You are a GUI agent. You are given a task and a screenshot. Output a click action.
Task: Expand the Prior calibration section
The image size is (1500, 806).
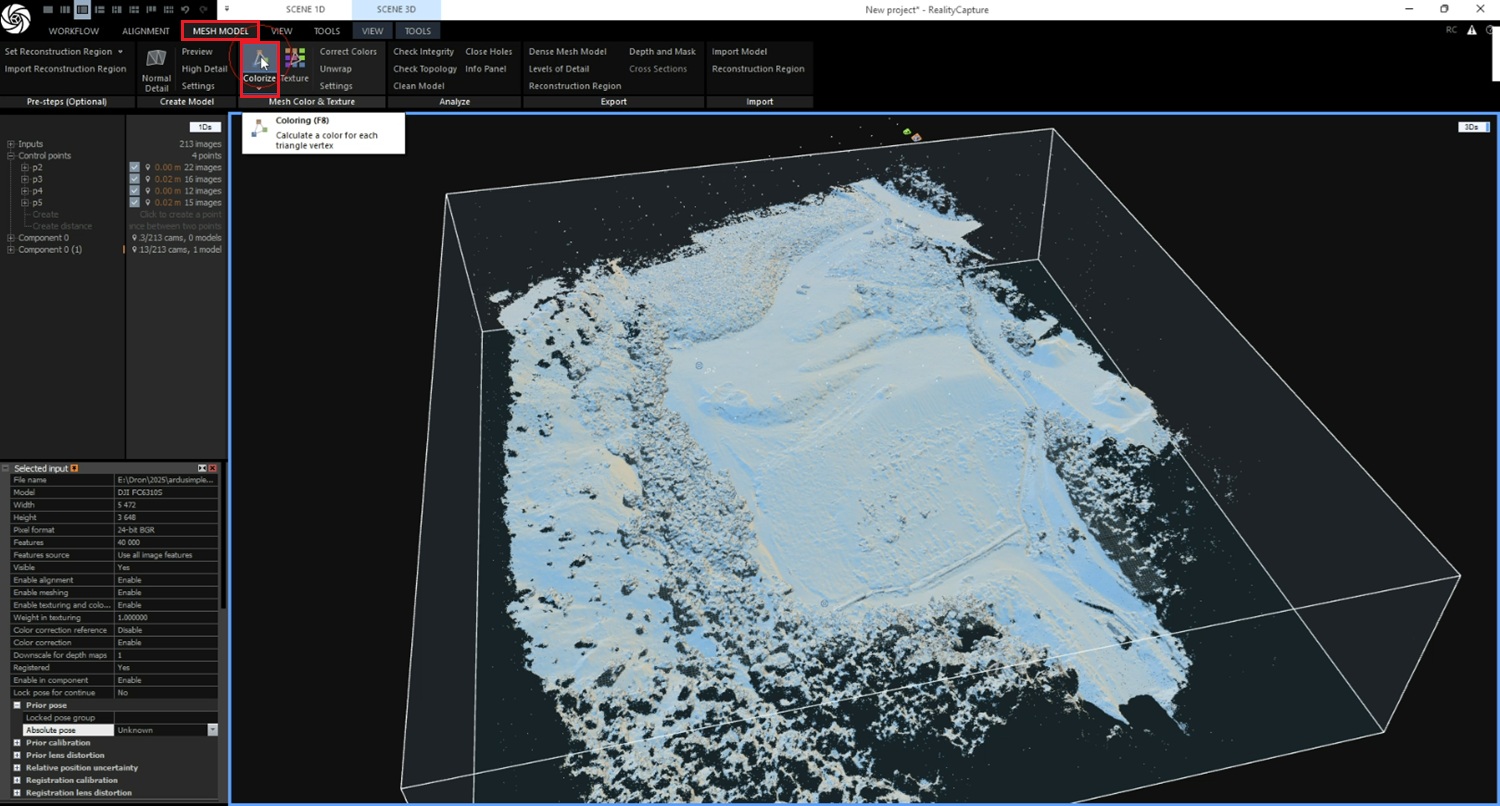17,743
